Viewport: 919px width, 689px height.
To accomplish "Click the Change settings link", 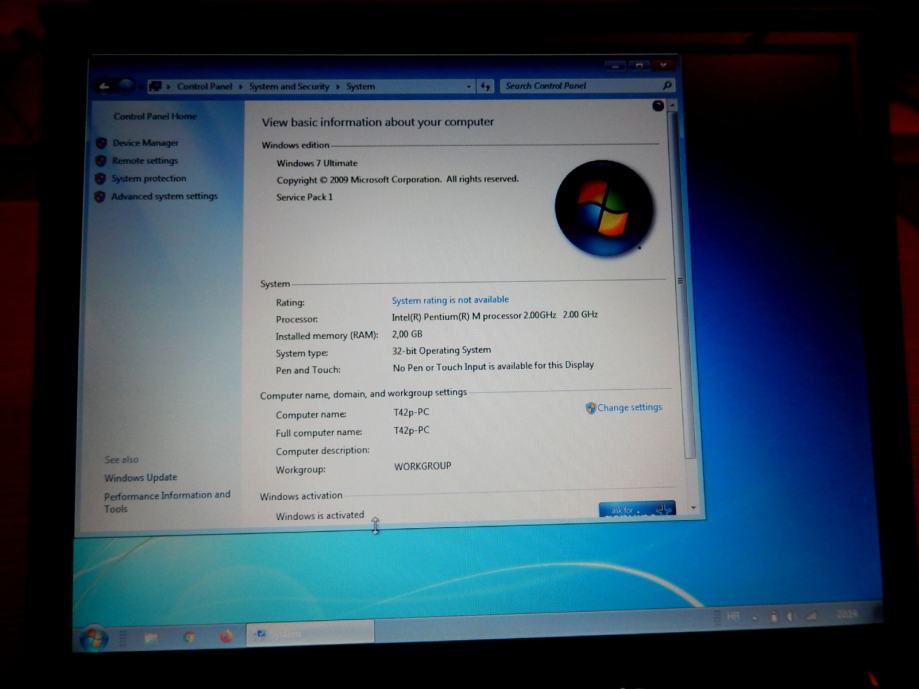I will (x=629, y=407).
